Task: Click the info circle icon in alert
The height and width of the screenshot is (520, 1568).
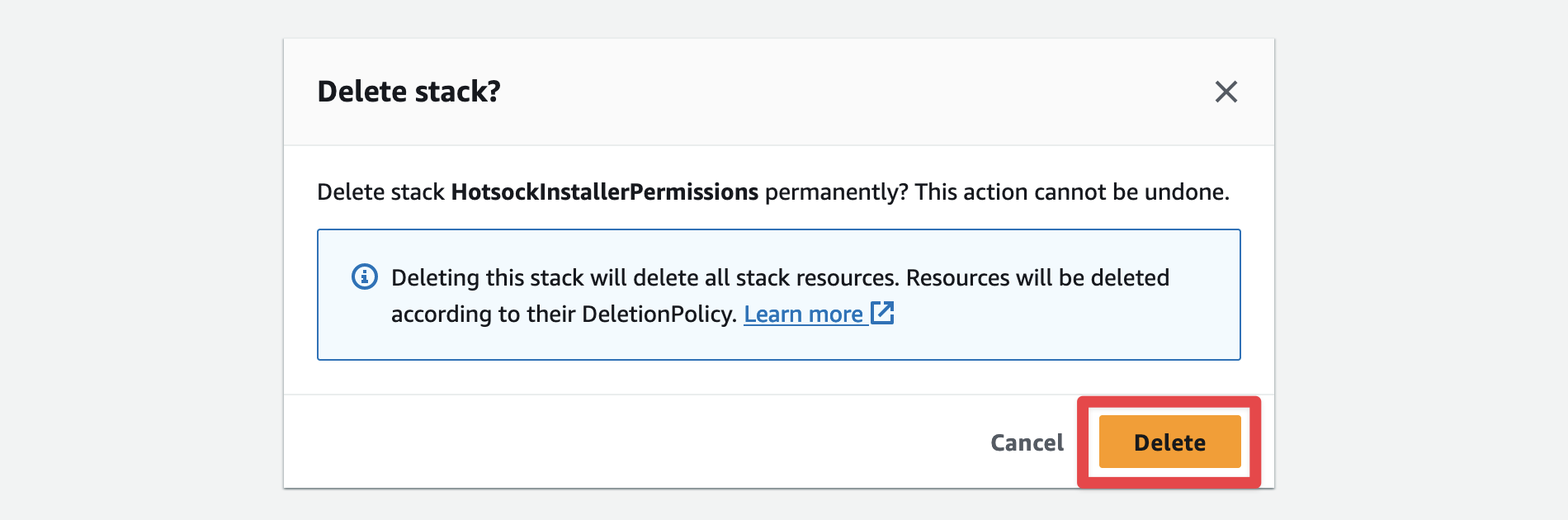Action: (x=365, y=277)
